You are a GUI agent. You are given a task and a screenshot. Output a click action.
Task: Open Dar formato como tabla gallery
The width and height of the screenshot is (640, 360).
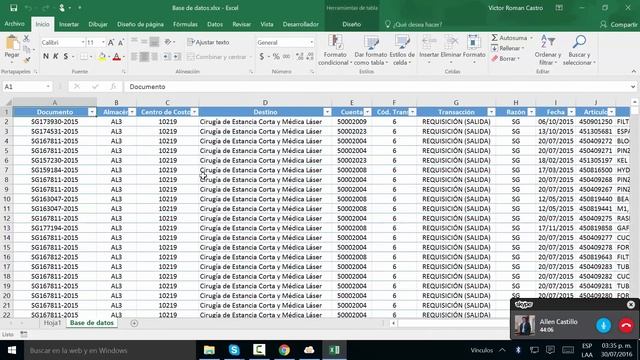tap(371, 50)
